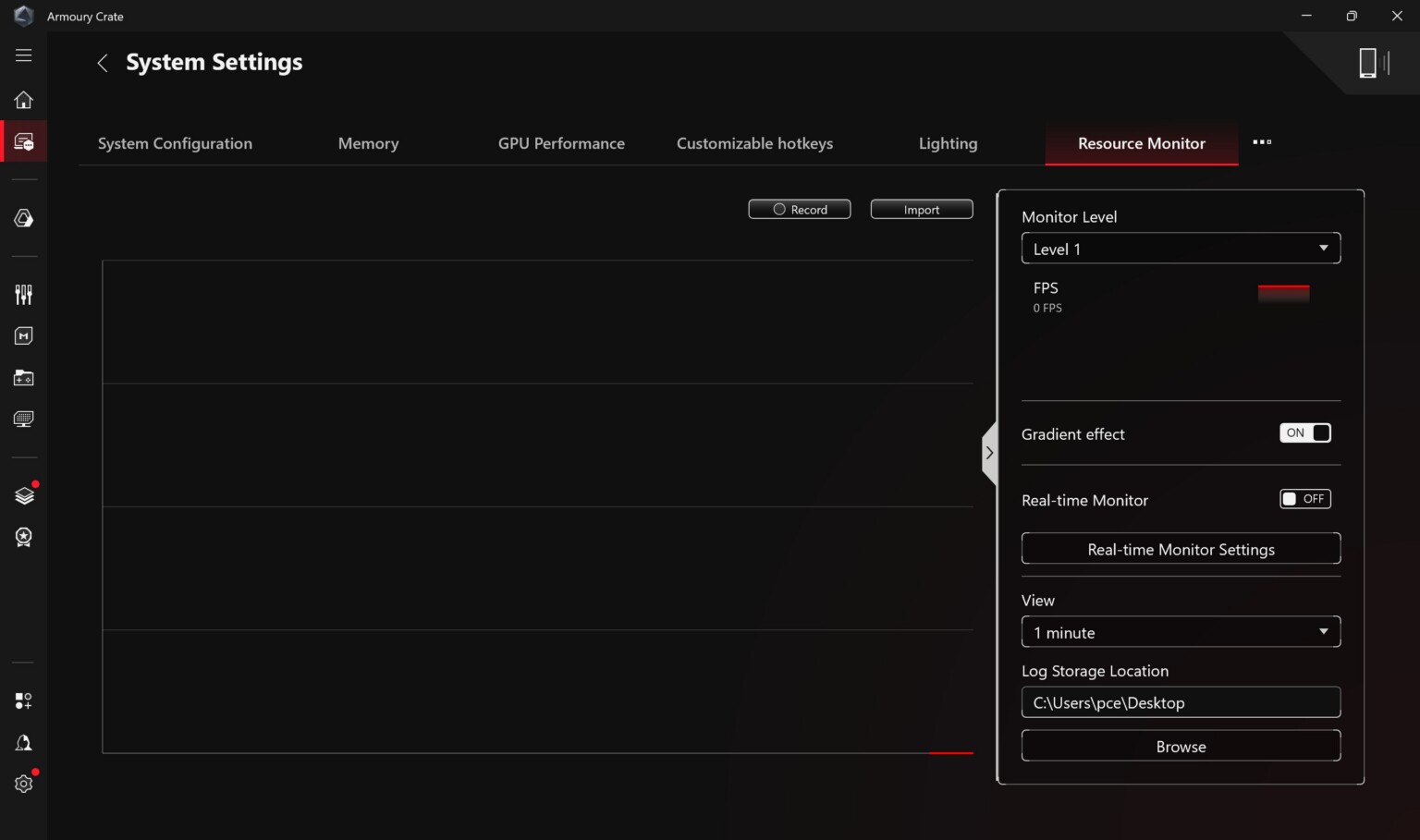Minimize the Armoury Crate window
Screen dimensions: 1420x840
tap(1306, 16)
